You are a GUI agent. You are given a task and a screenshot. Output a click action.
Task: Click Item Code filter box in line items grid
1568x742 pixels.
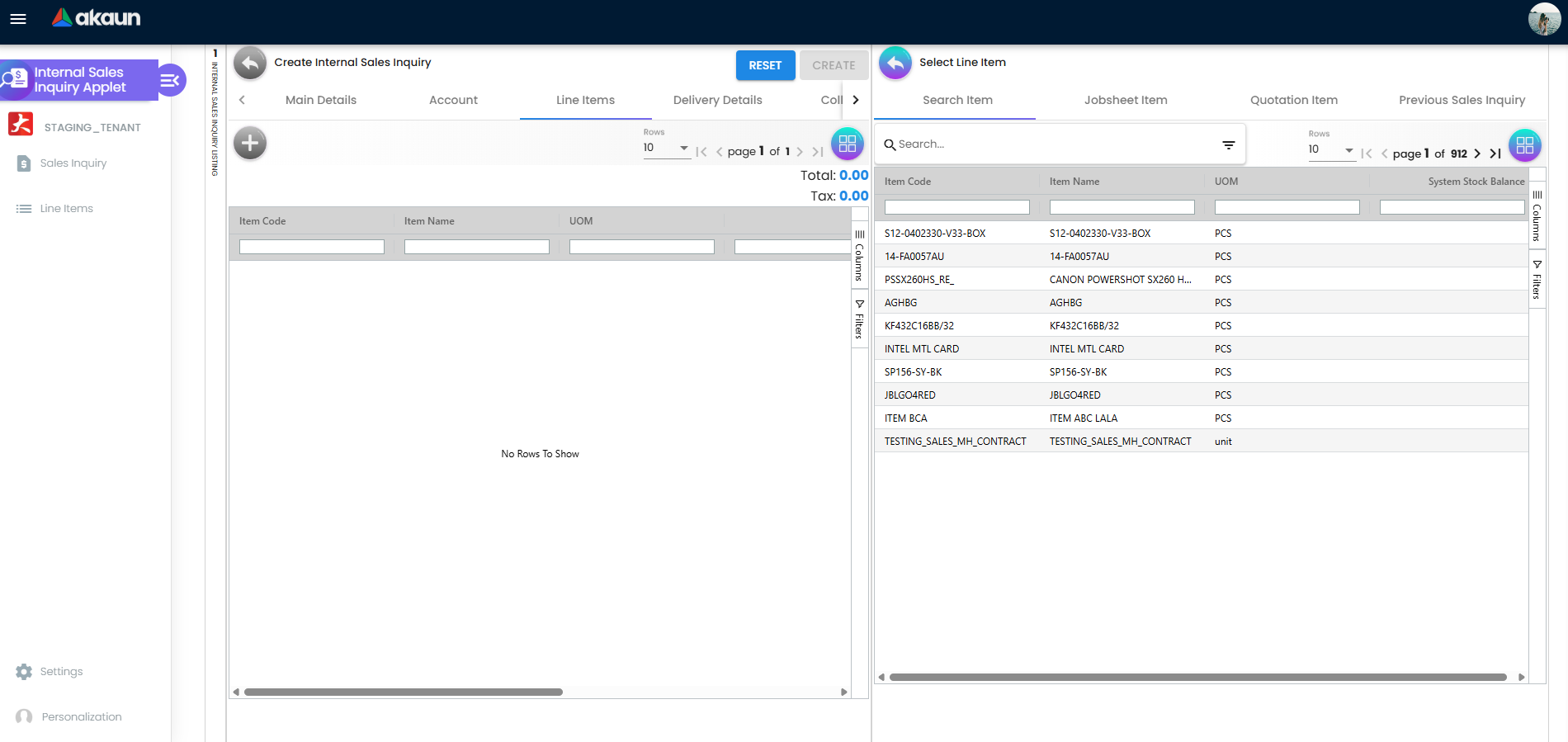click(x=311, y=247)
